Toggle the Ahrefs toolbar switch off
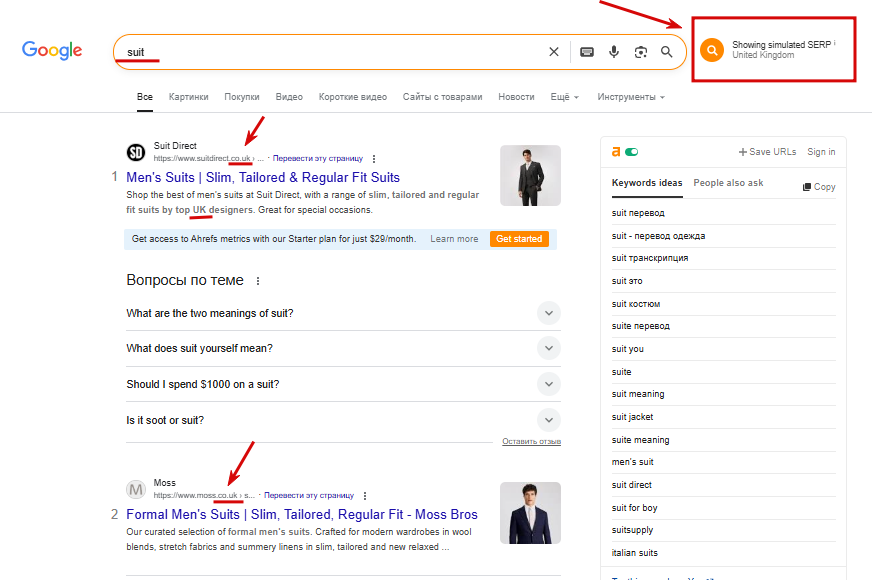Image resolution: width=872 pixels, height=580 pixels. tap(632, 152)
